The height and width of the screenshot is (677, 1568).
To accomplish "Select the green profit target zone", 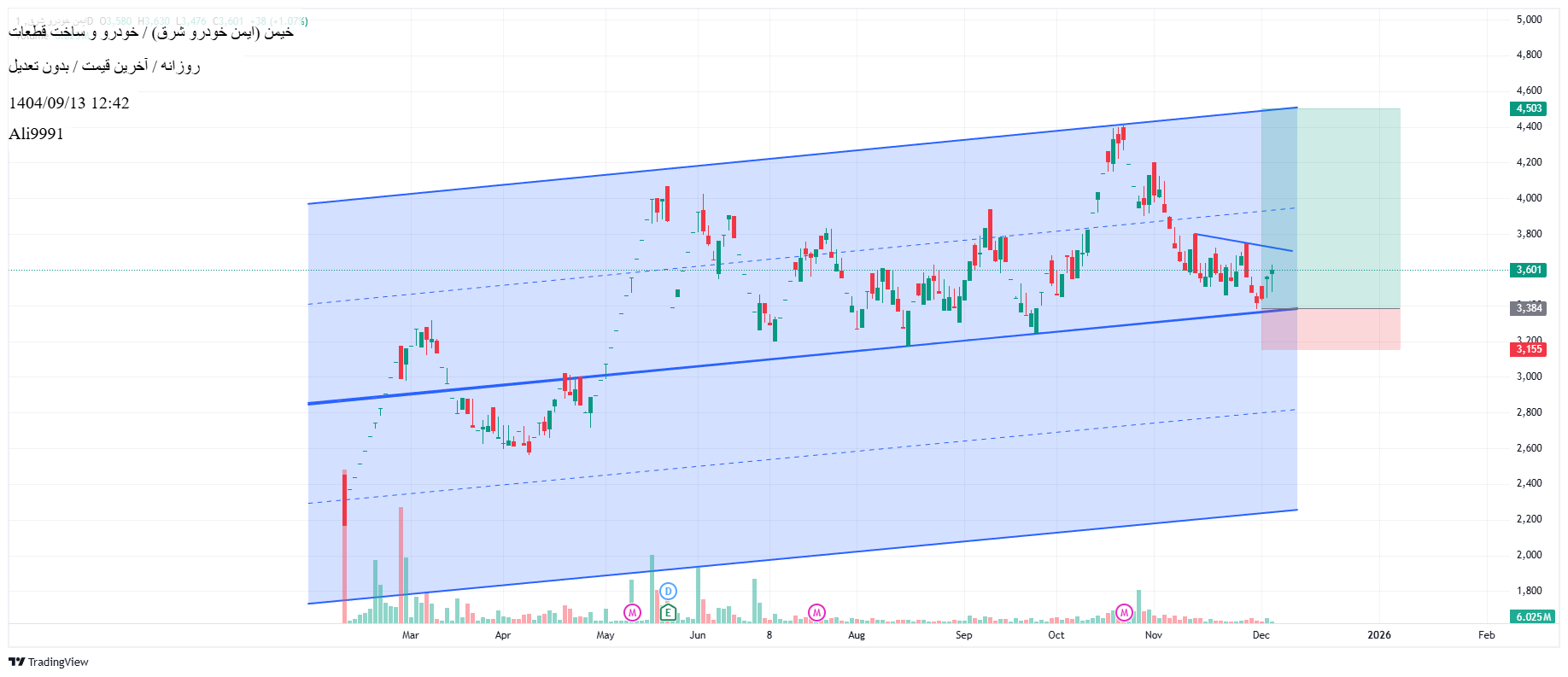I will coord(1349,205).
